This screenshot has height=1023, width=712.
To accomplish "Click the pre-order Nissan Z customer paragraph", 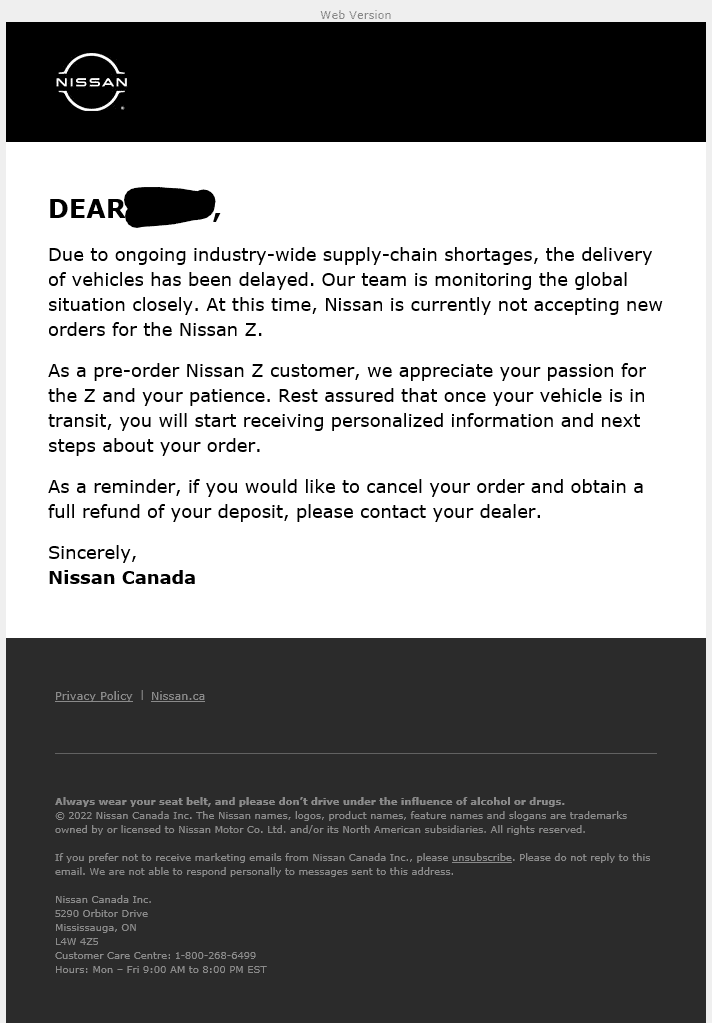I will [347, 408].
